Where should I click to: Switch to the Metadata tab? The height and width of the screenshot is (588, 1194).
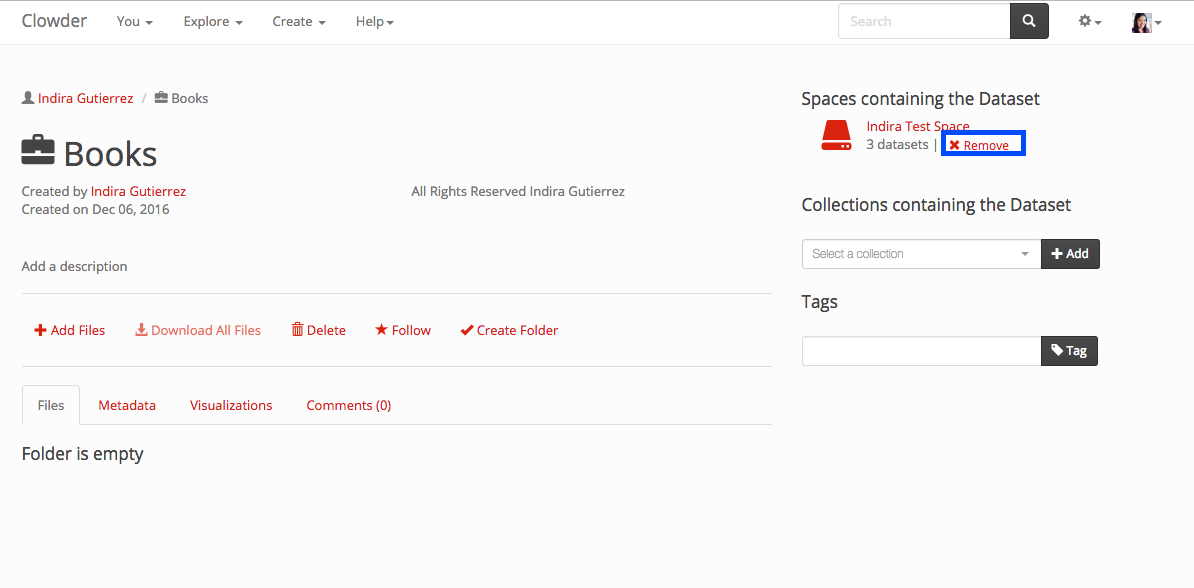point(127,405)
